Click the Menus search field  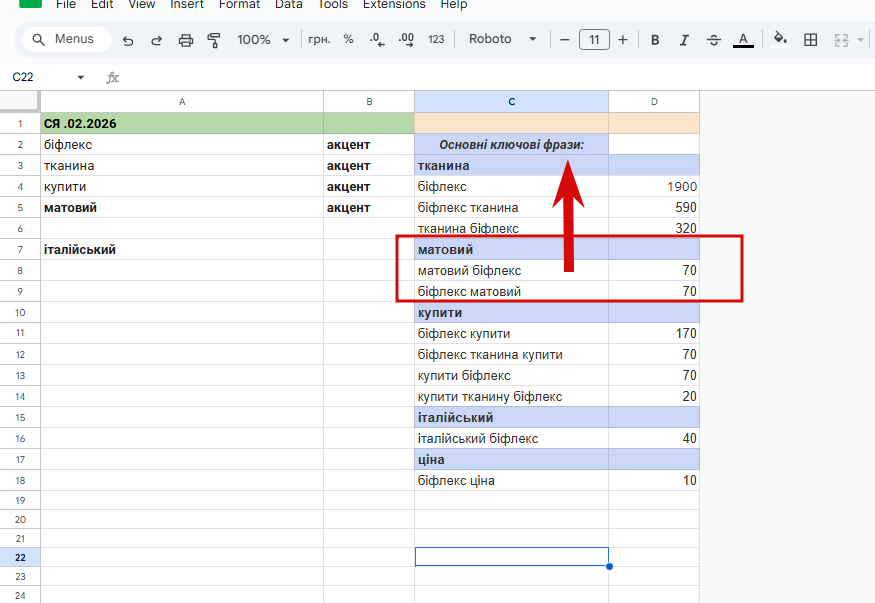tap(63, 40)
